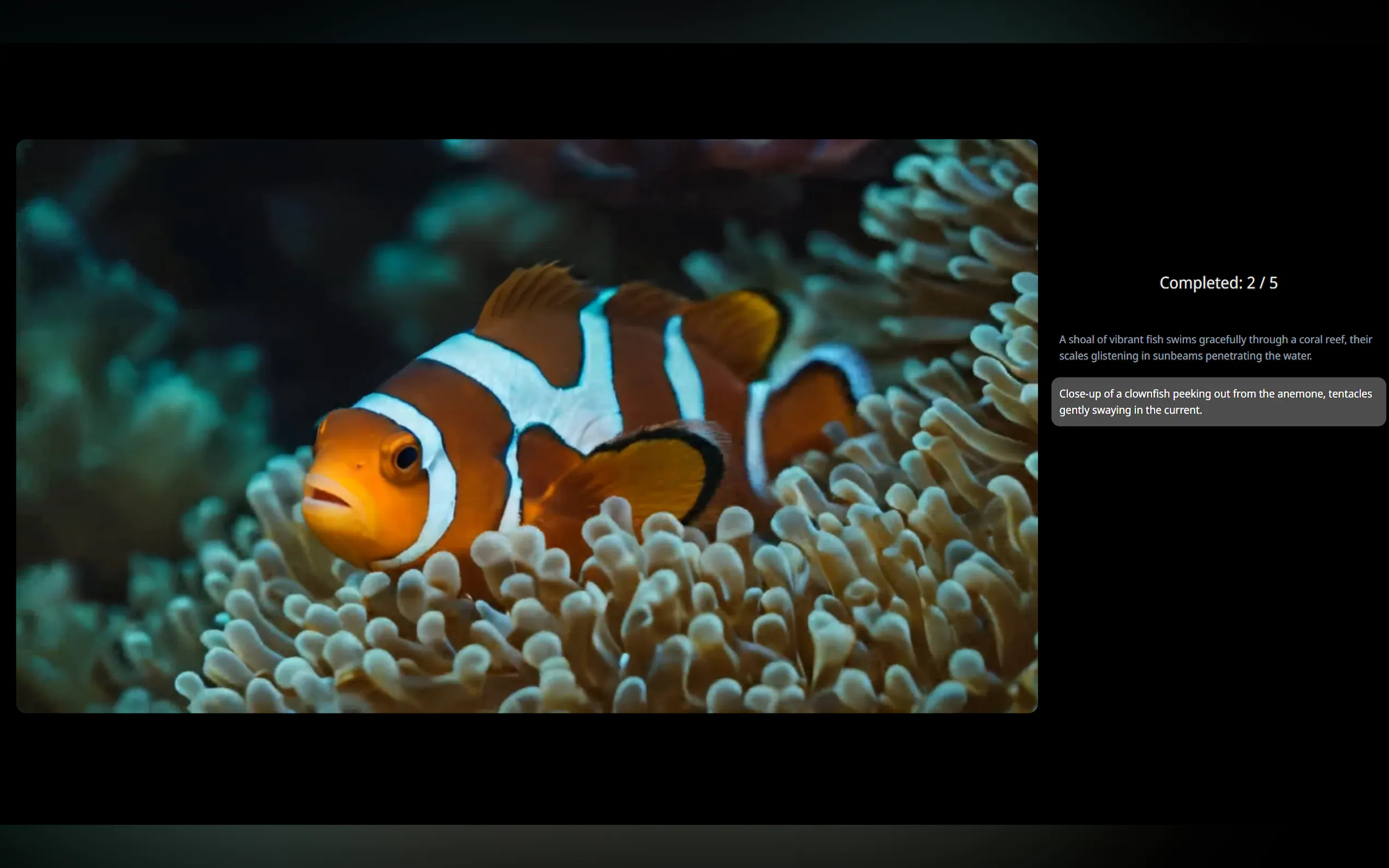The width and height of the screenshot is (1389, 868).
Task: Click 'sunbeams penetrating the water' prompt text
Action: [1232, 356]
